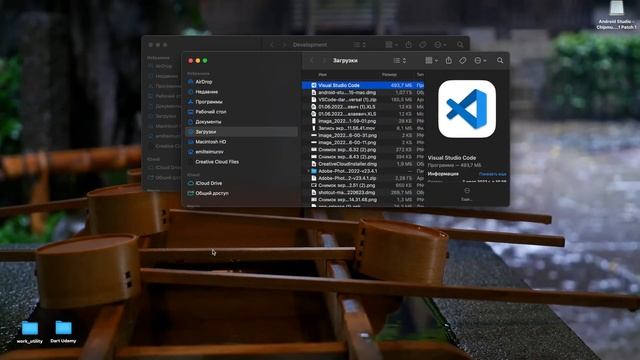Image resolution: width=640 pixels, height=360 pixels.
Task: Select AirDrop in the front sidebar
Action: [x=204, y=82]
